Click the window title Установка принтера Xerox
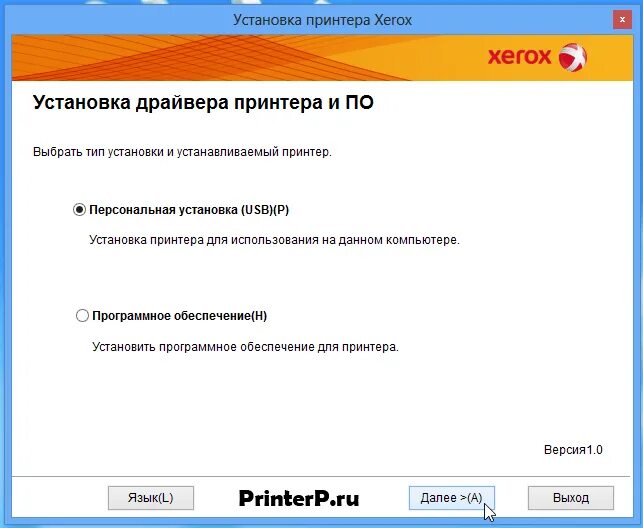The height and width of the screenshot is (528, 643). pyautogui.click(x=322, y=20)
